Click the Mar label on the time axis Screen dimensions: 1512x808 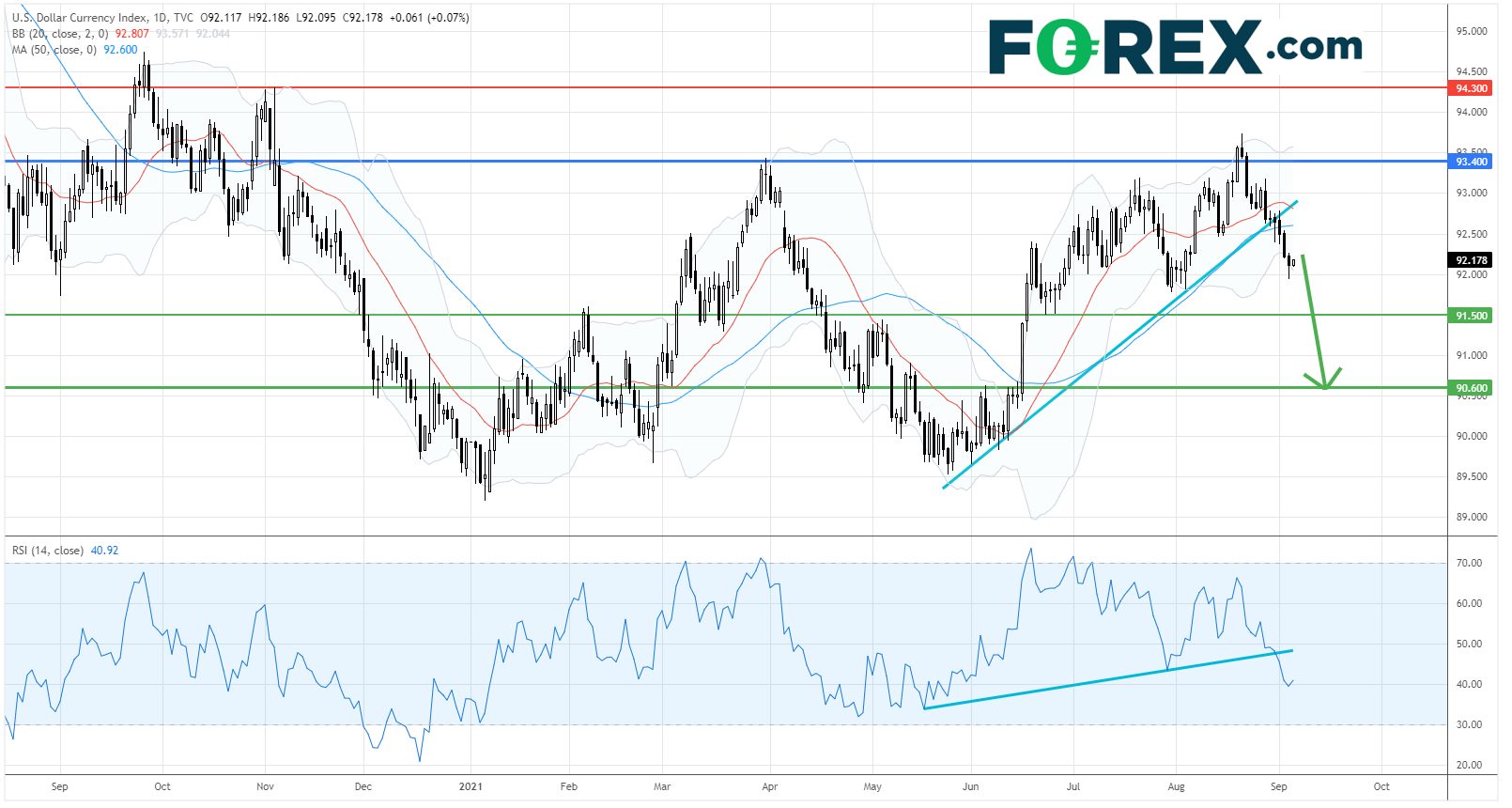click(662, 786)
